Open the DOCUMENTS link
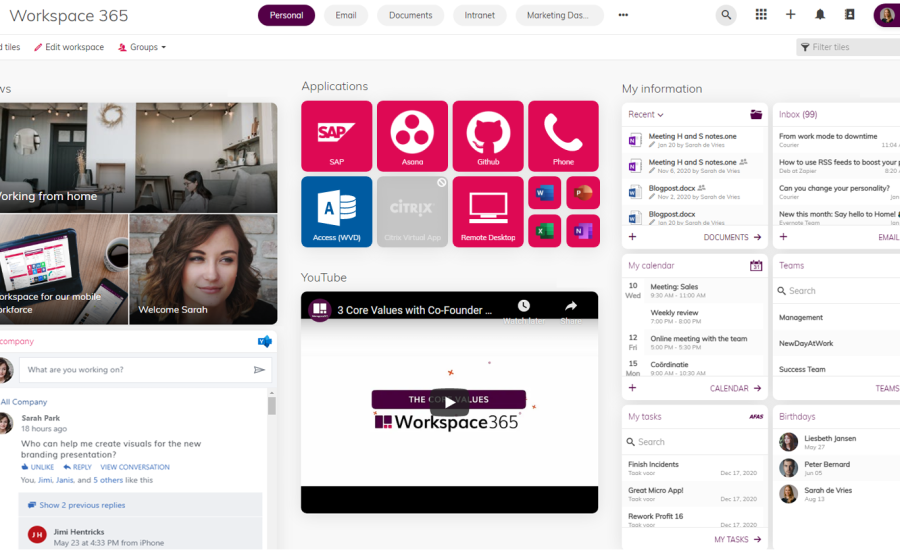The height and width of the screenshot is (550, 900). pyautogui.click(x=732, y=237)
